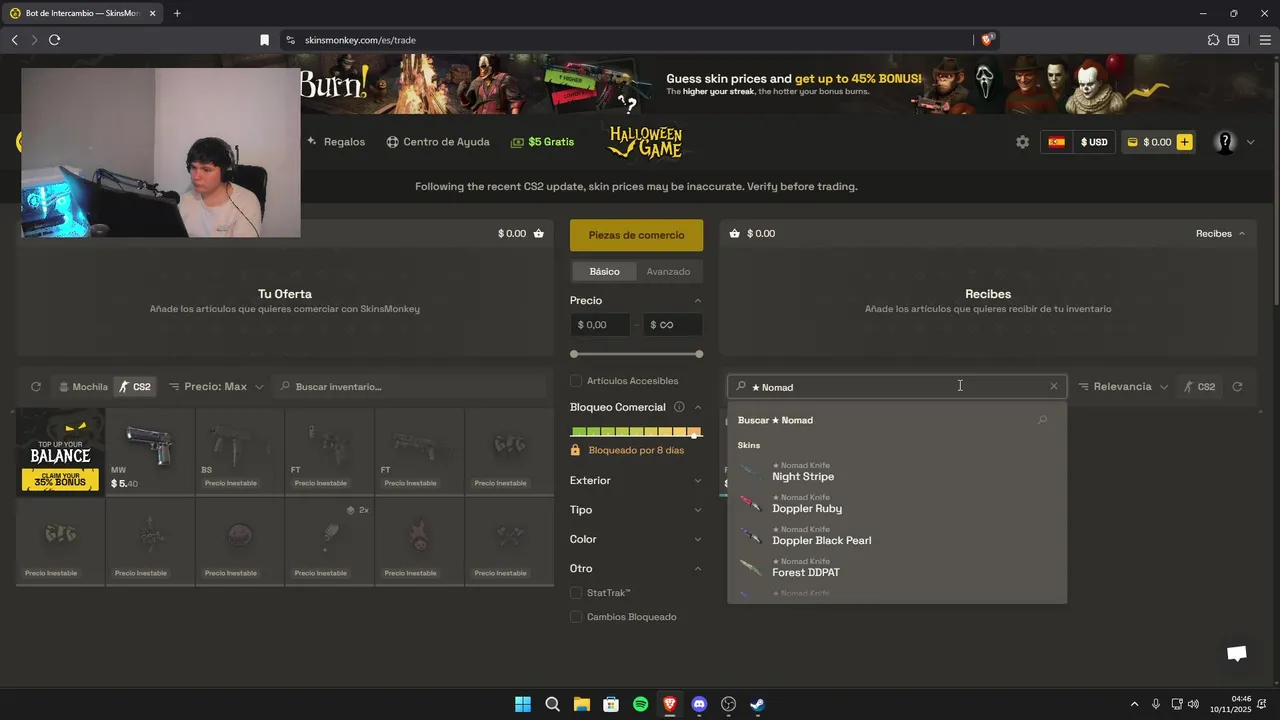Refresh your inventory with reload icon

(36, 387)
